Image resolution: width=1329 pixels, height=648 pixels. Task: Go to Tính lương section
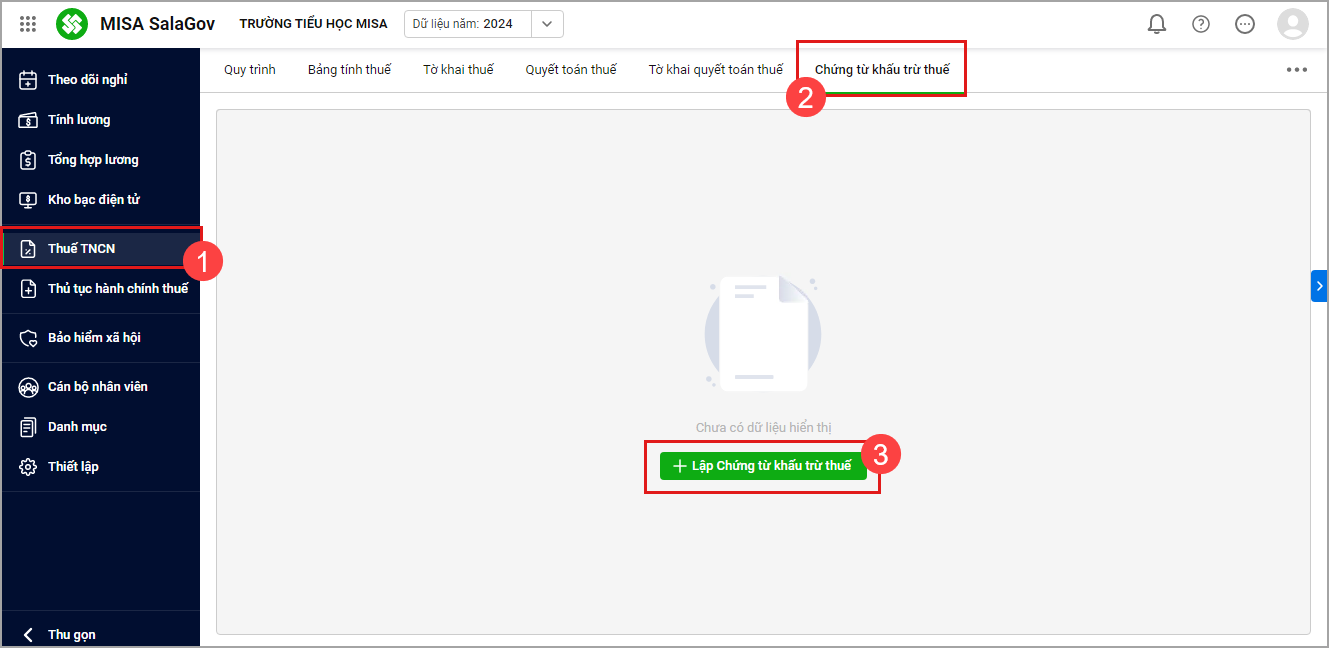pos(79,120)
